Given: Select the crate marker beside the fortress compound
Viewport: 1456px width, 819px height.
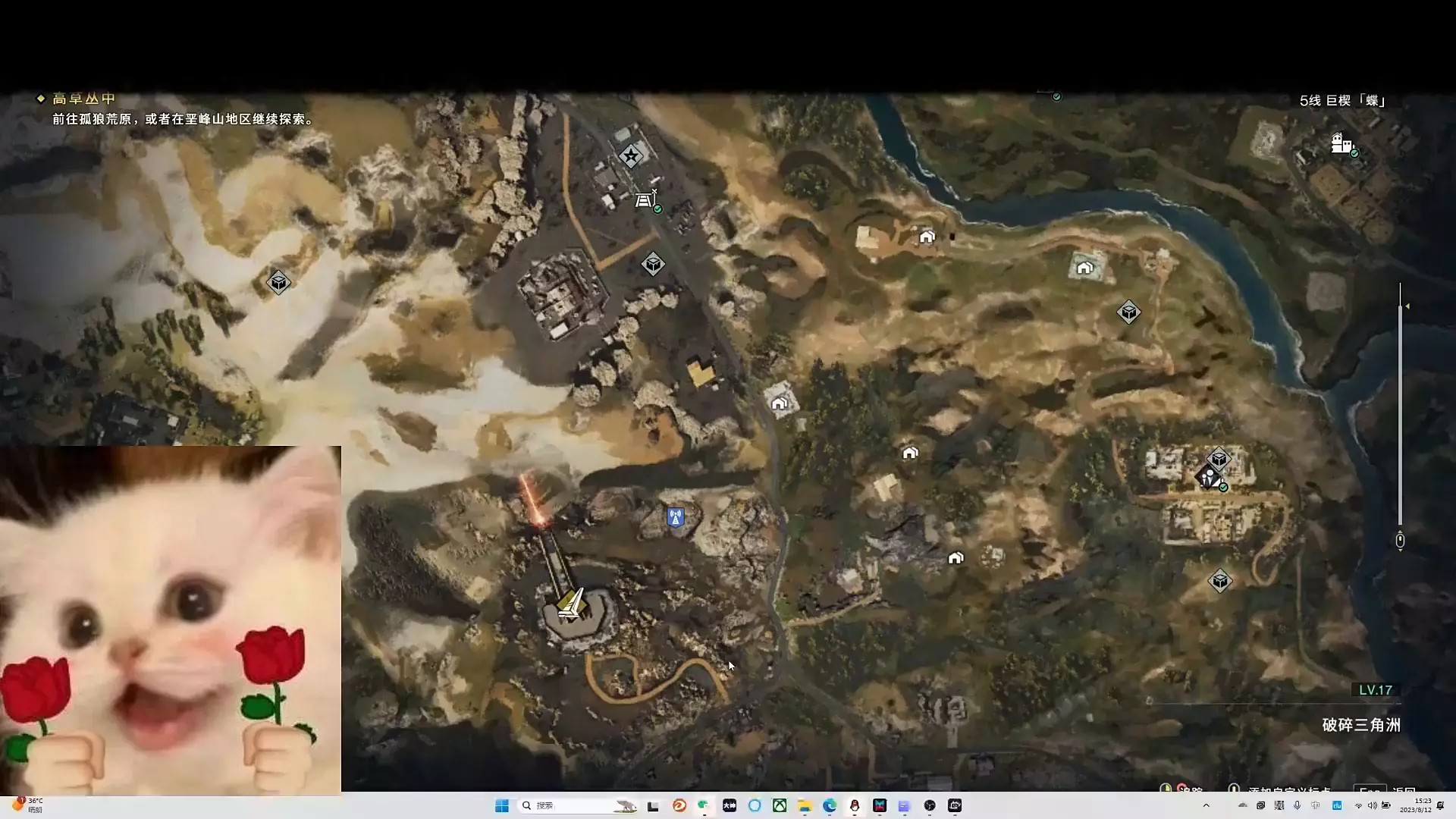Looking at the screenshot, I should tap(653, 265).
